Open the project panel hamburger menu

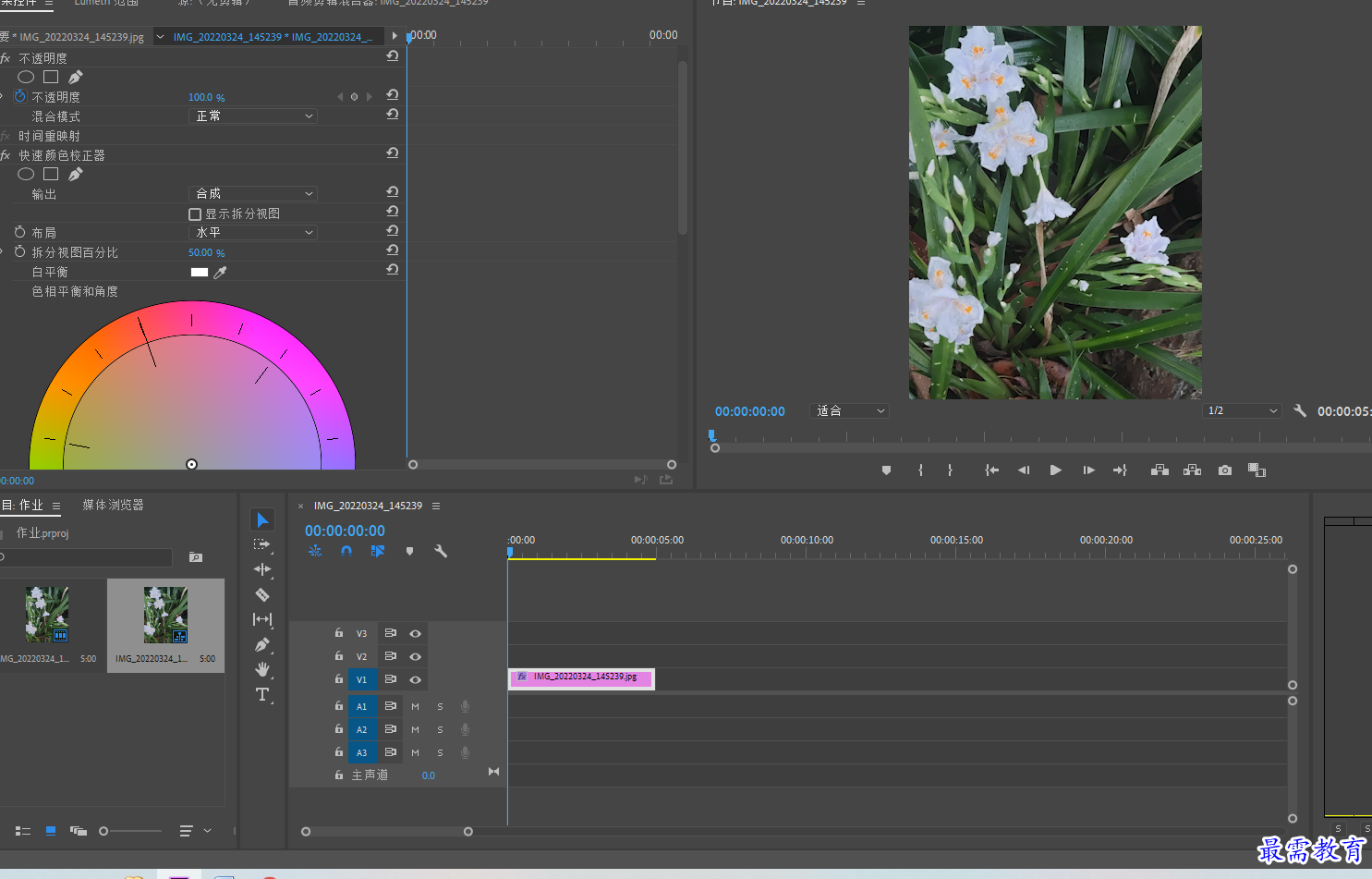coord(56,506)
